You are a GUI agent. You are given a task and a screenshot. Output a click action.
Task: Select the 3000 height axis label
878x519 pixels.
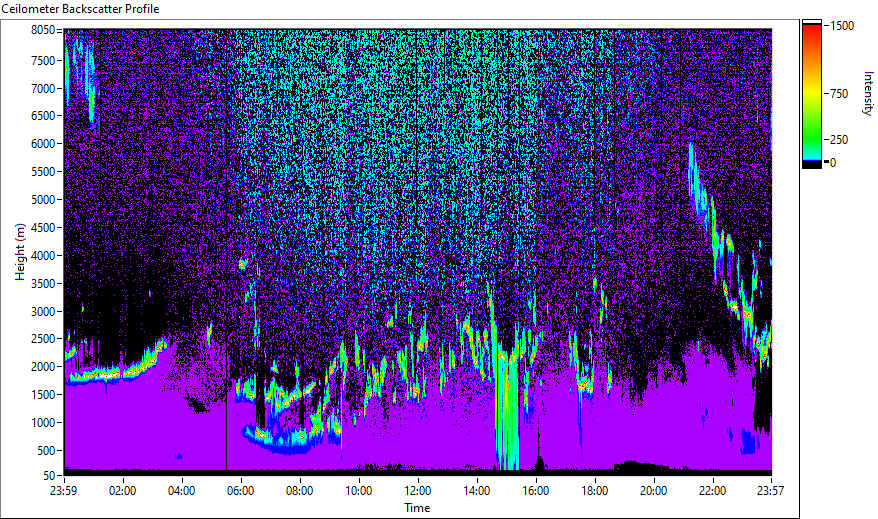[43, 312]
